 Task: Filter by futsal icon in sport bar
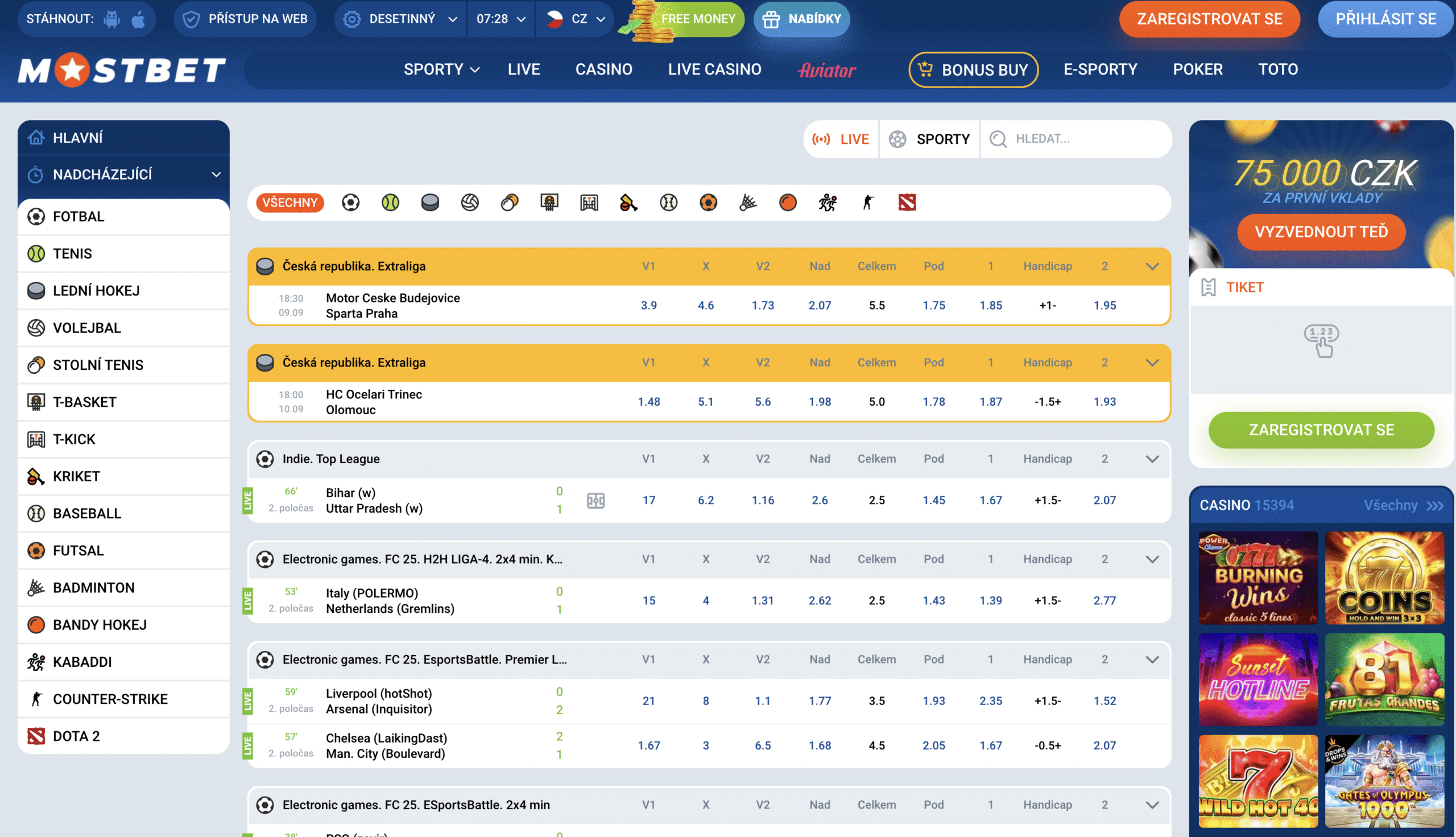(x=709, y=203)
